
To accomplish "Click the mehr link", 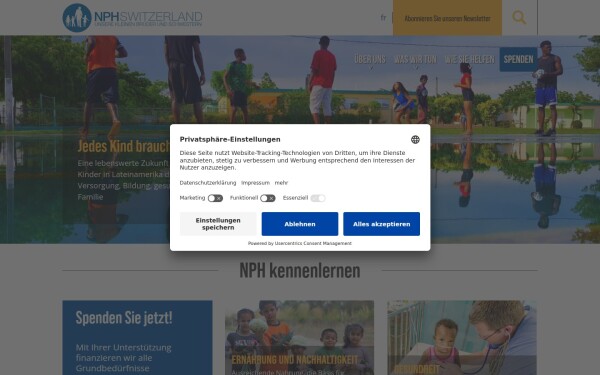I will [281, 183].
